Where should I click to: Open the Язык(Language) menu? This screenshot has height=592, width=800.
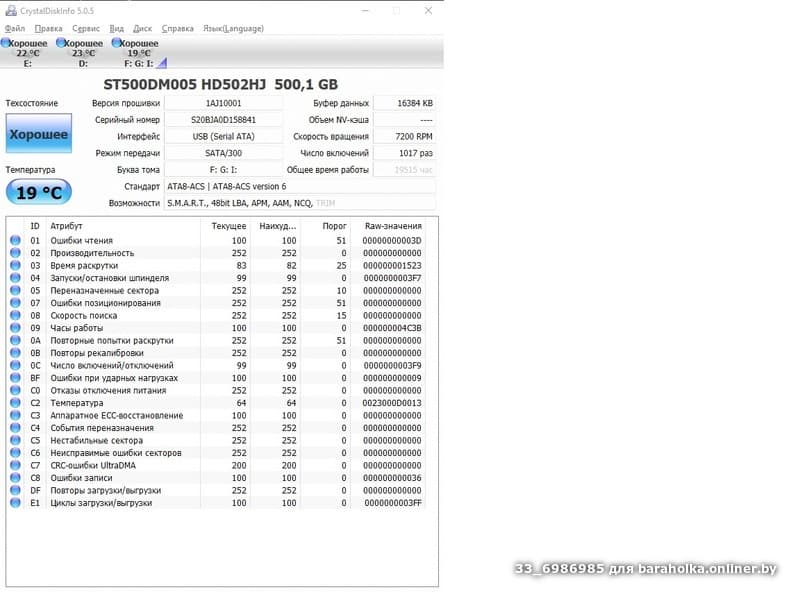pos(233,29)
